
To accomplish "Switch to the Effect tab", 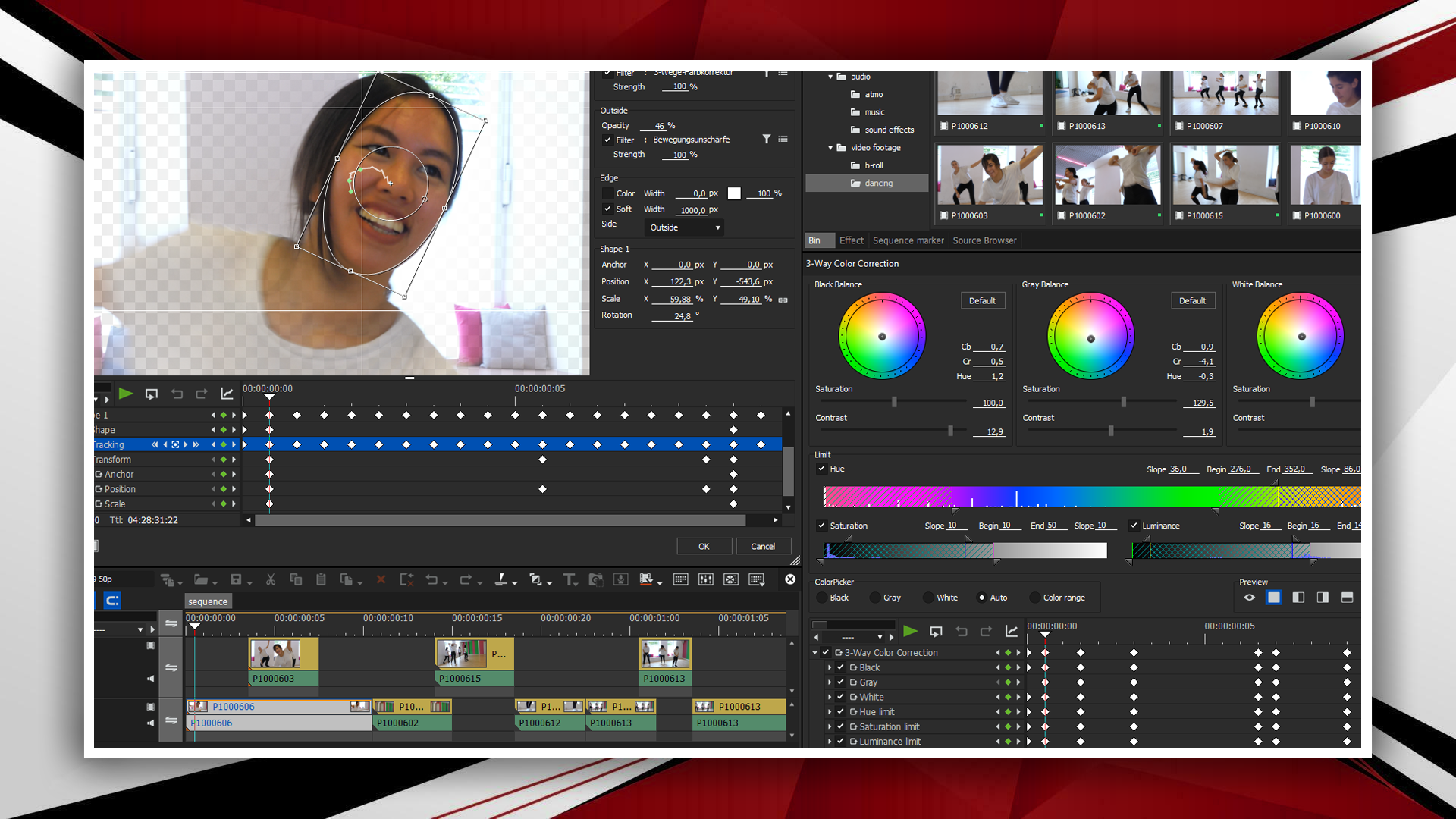I will click(851, 241).
